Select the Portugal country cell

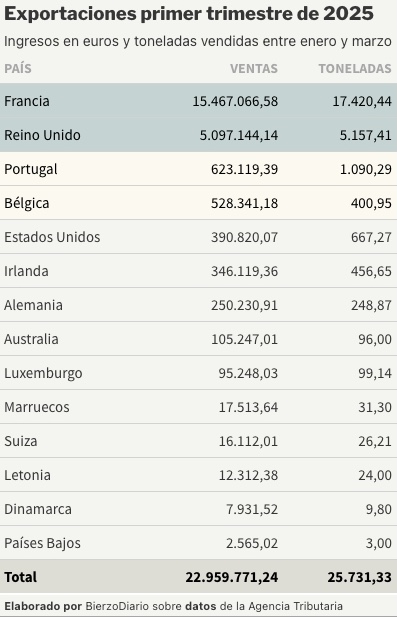coord(31,169)
